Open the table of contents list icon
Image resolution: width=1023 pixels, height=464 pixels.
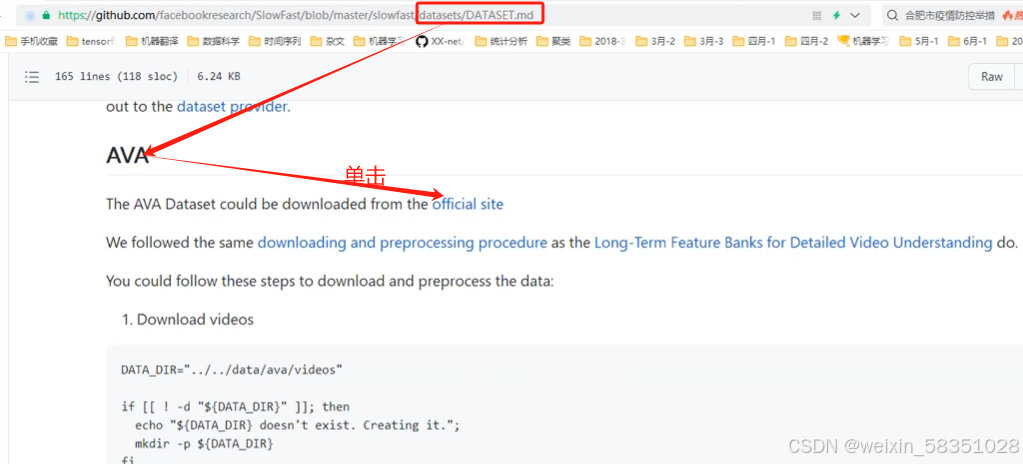31,77
